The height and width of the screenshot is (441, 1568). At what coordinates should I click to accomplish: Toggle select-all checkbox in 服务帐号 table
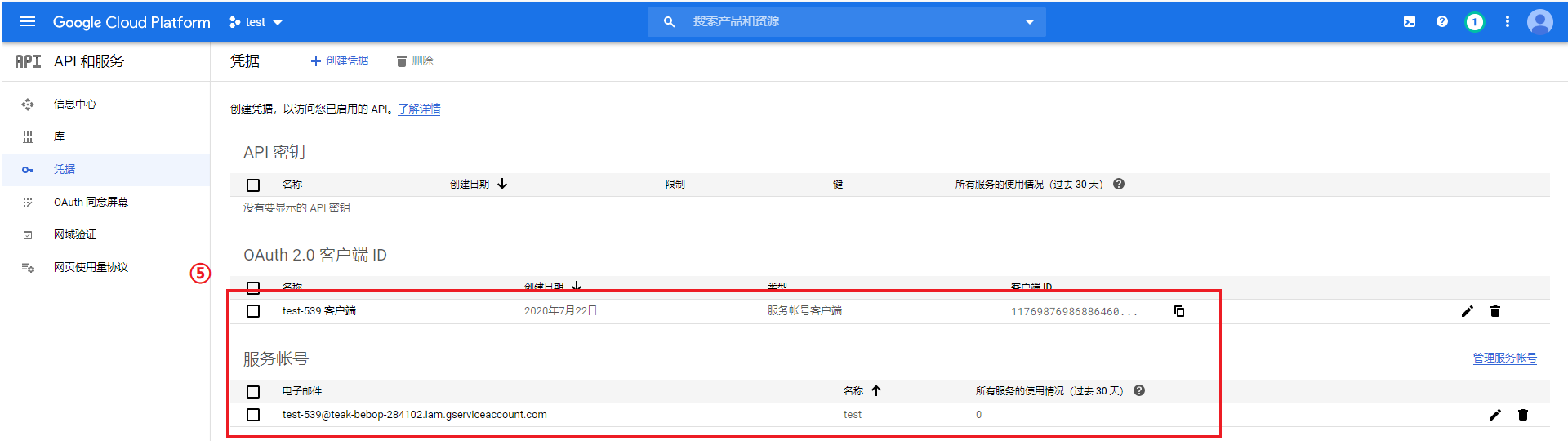(253, 392)
